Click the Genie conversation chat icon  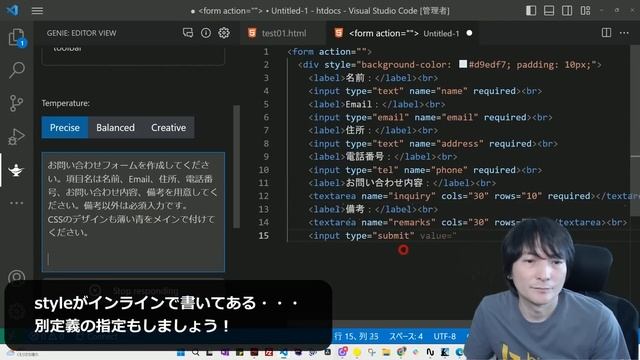click(188, 33)
